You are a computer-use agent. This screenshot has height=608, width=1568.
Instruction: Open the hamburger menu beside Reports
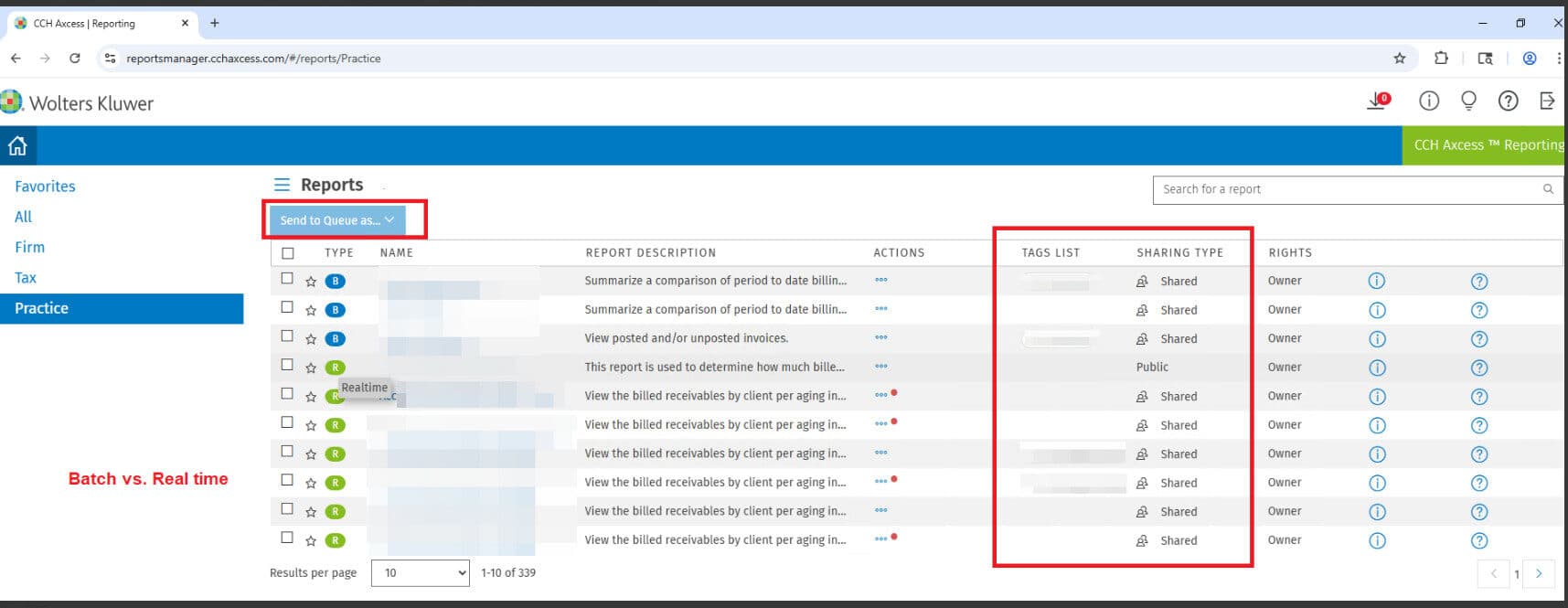(282, 185)
